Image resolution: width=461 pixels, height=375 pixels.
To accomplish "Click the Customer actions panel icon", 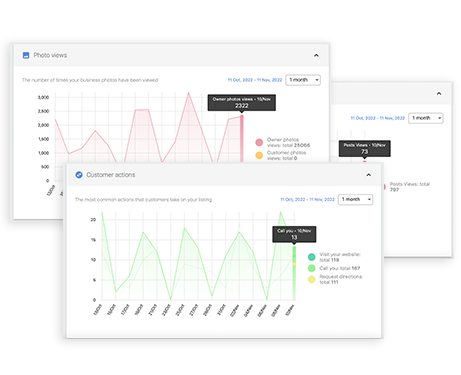I will [x=79, y=175].
